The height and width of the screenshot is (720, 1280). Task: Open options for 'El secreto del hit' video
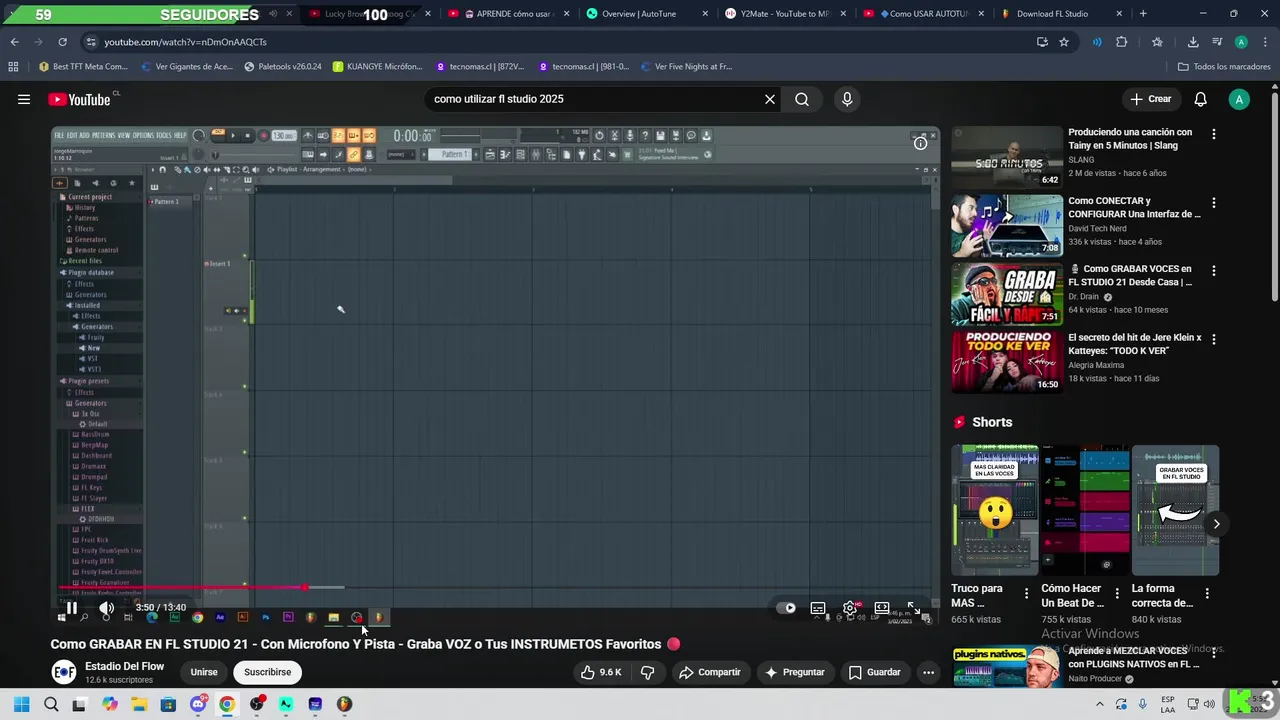click(x=1214, y=340)
